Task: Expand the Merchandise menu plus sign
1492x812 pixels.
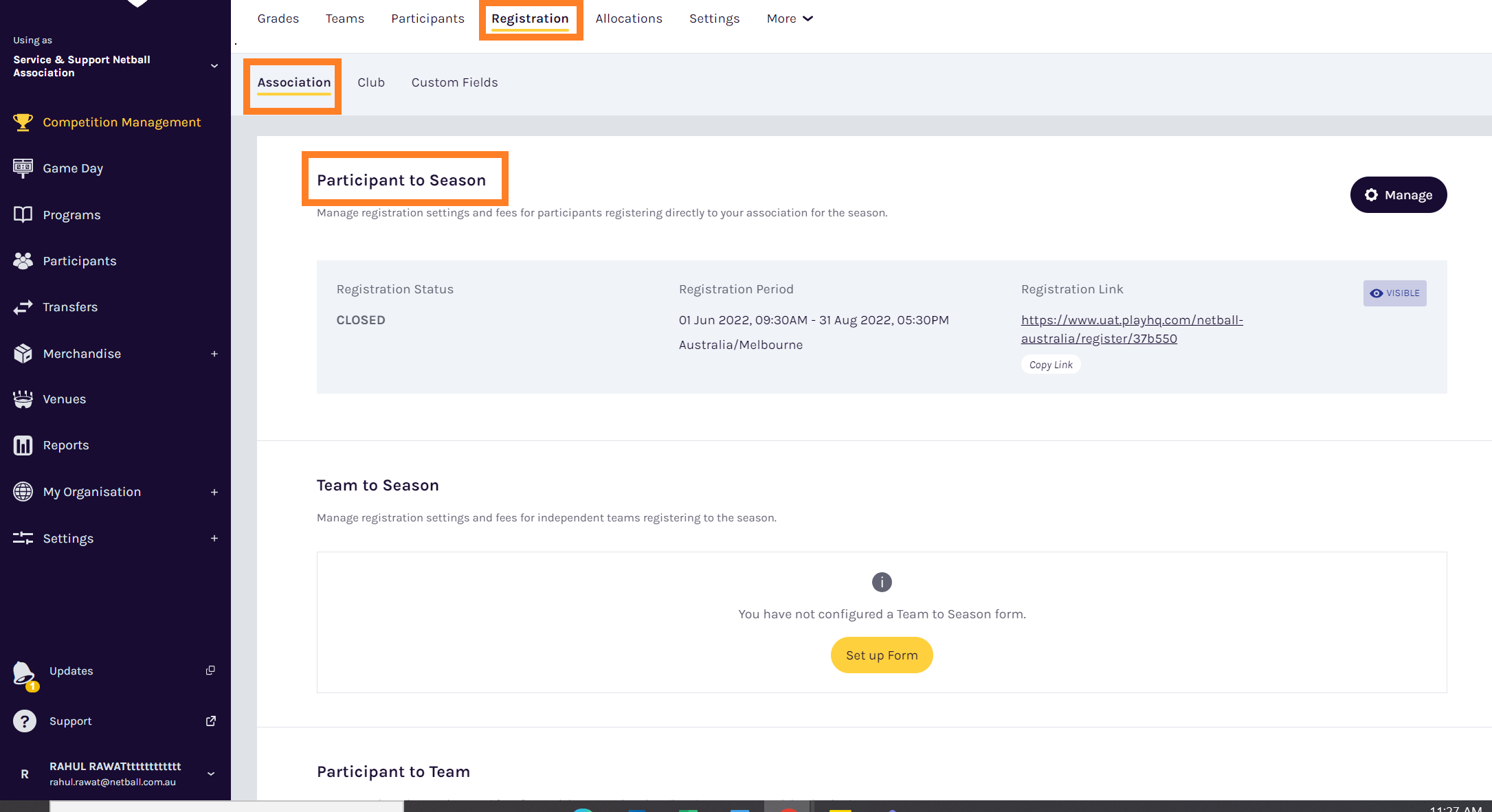Action: (214, 354)
